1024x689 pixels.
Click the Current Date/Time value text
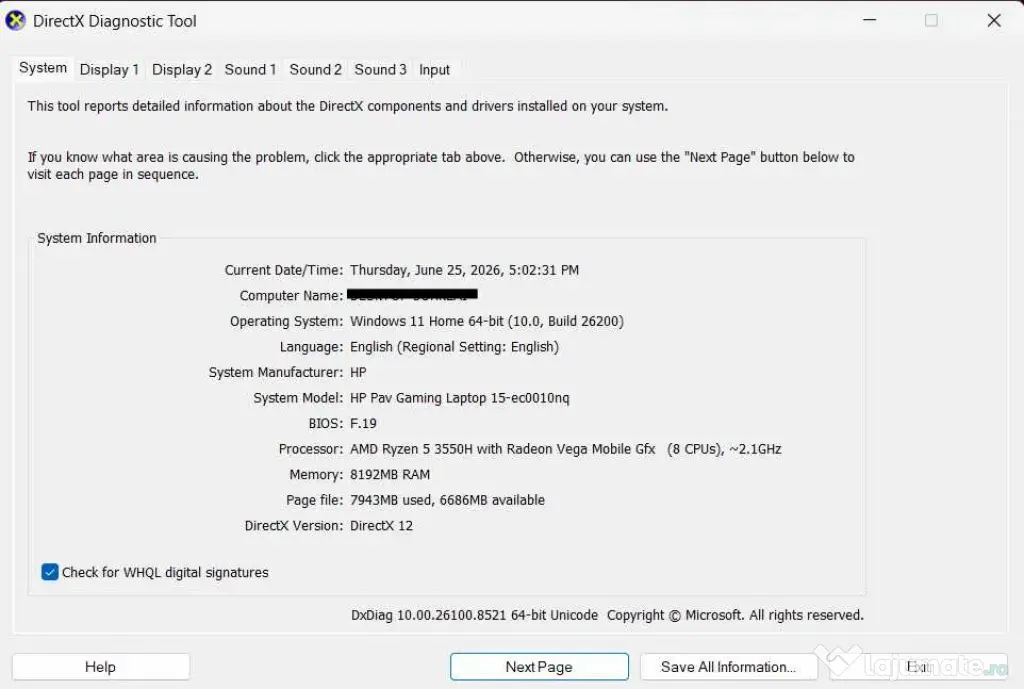point(464,270)
